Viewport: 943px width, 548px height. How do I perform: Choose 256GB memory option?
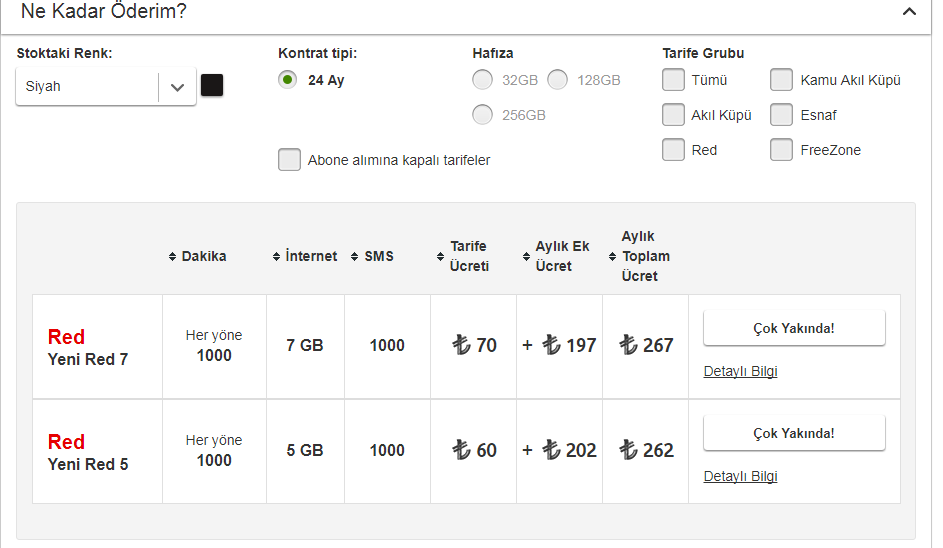coord(482,115)
